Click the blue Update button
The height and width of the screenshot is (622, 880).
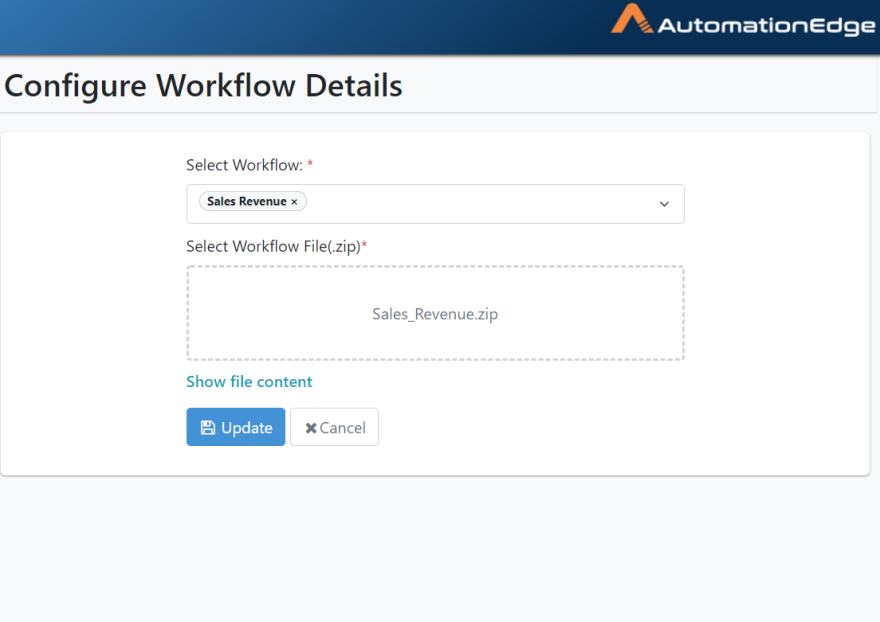click(236, 427)
